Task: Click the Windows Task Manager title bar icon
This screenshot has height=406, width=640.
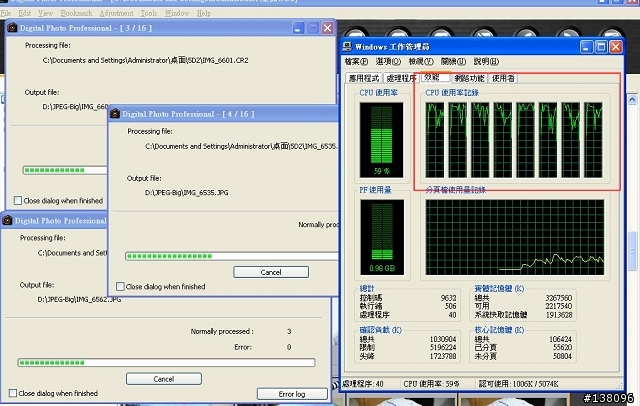Action: (347, 46)
